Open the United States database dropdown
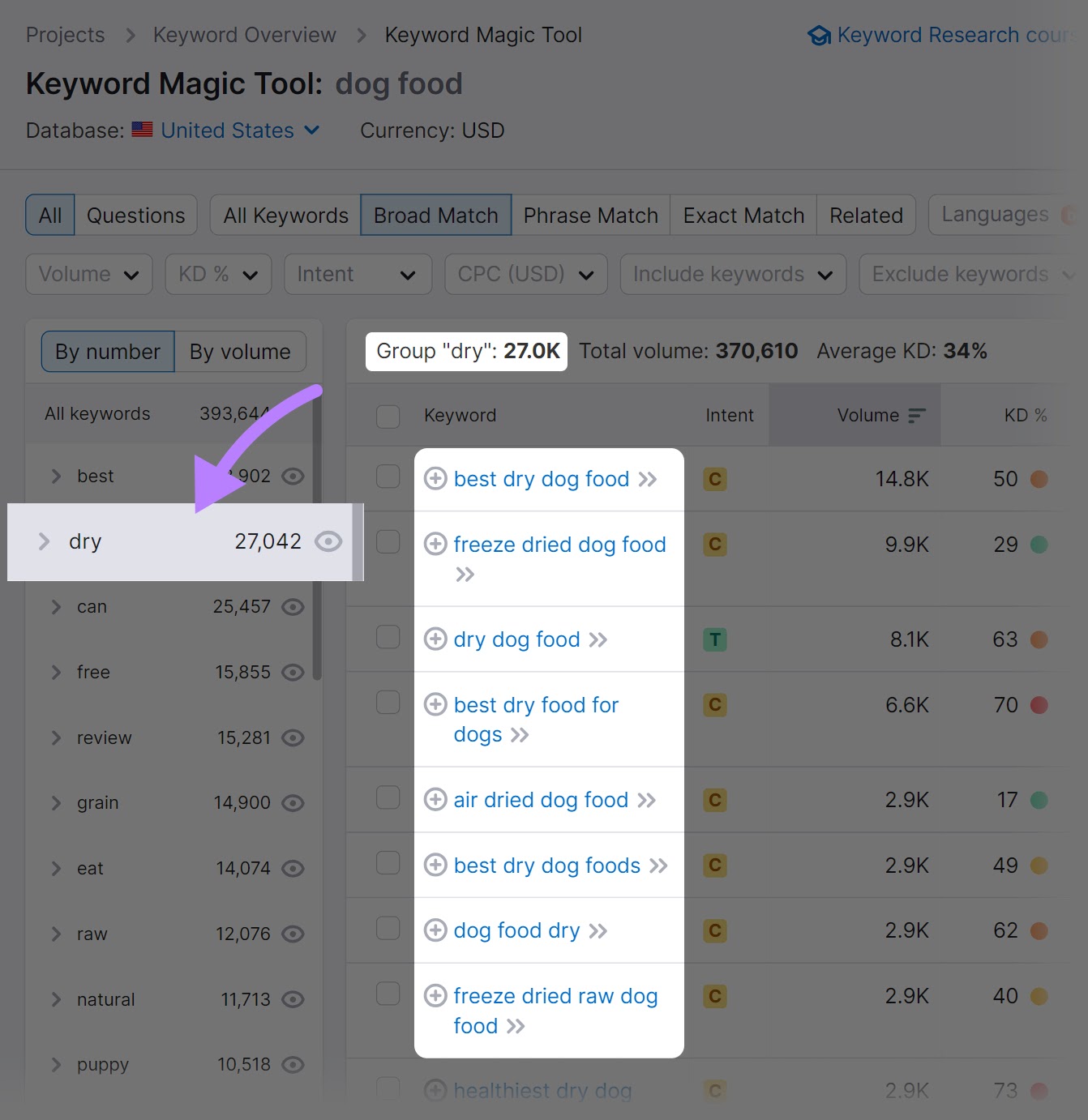 (x=312, y=130)
